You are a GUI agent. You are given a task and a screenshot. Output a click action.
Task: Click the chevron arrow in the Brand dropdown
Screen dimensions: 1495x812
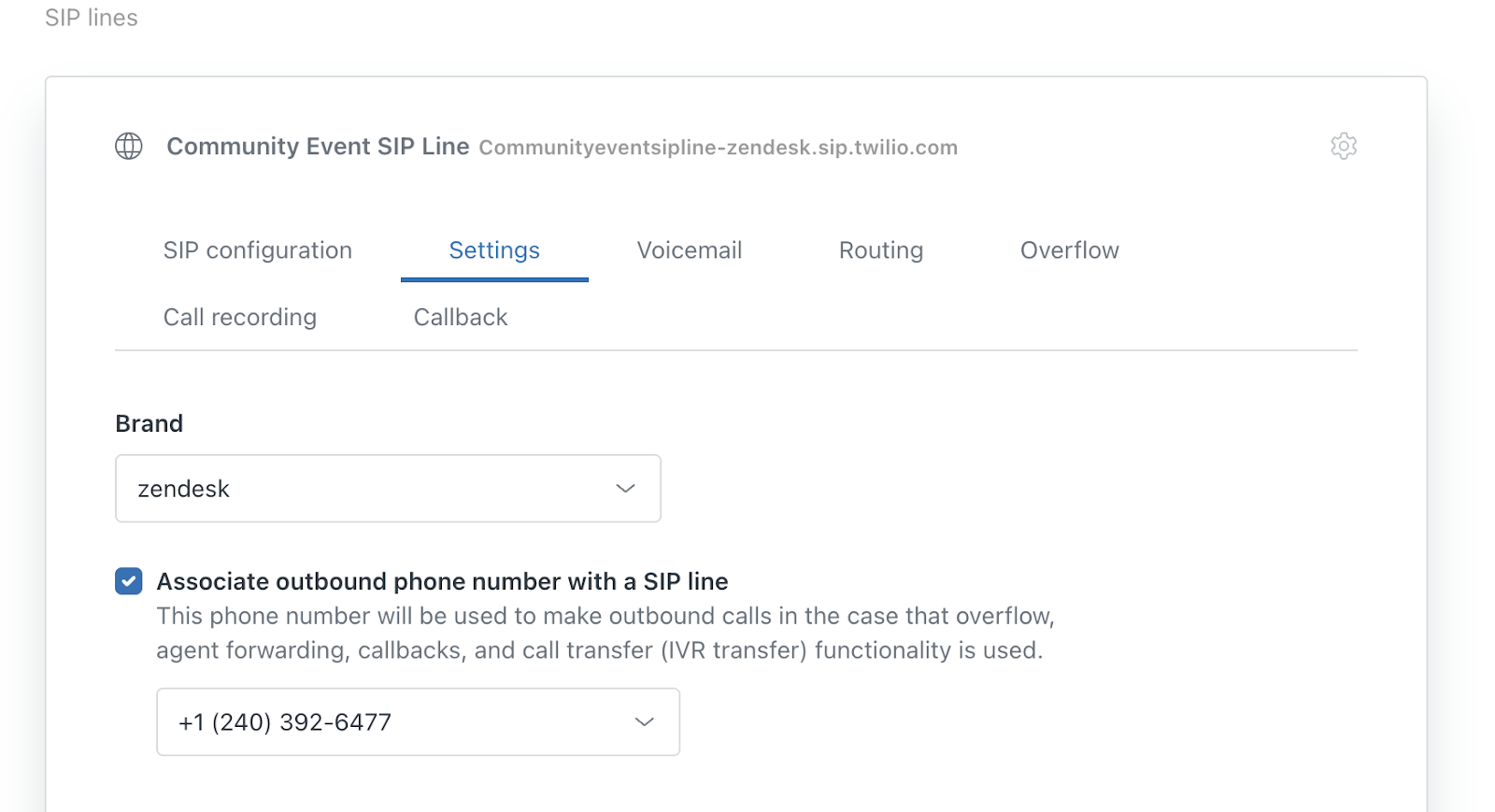coord(625,489)
